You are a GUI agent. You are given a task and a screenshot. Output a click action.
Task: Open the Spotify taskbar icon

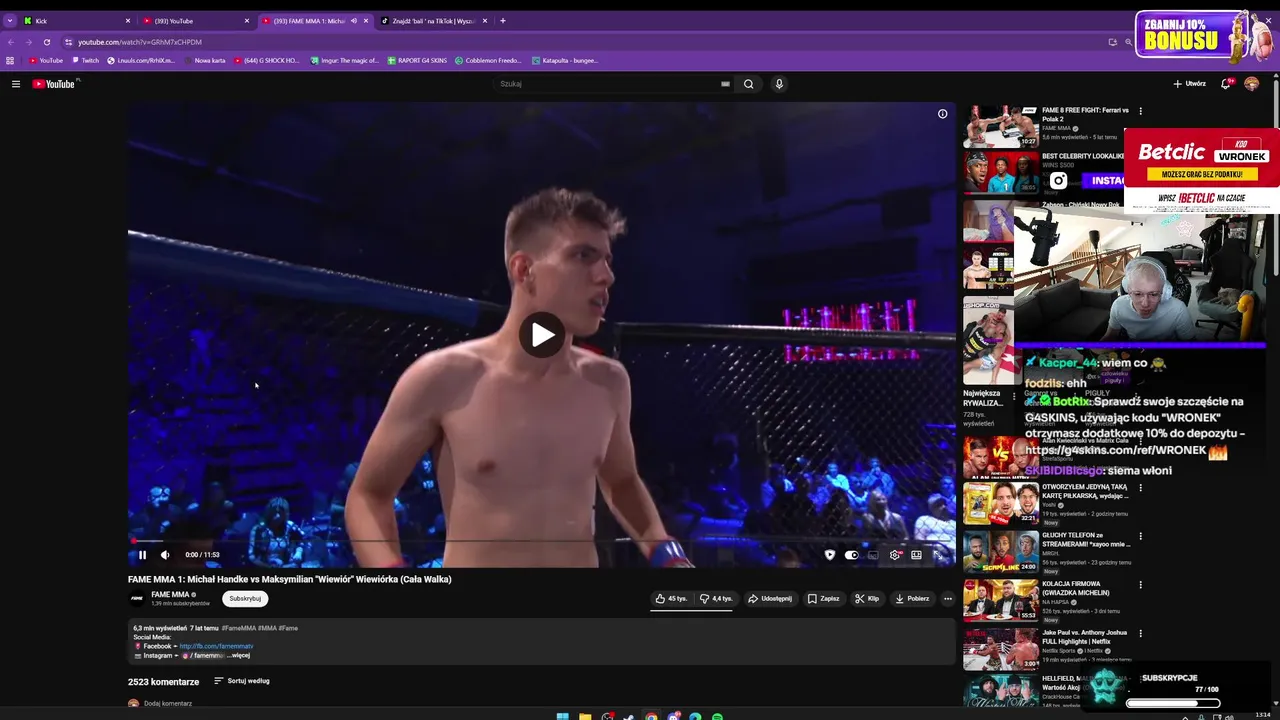pyautogui.click(x=717, y=716)
